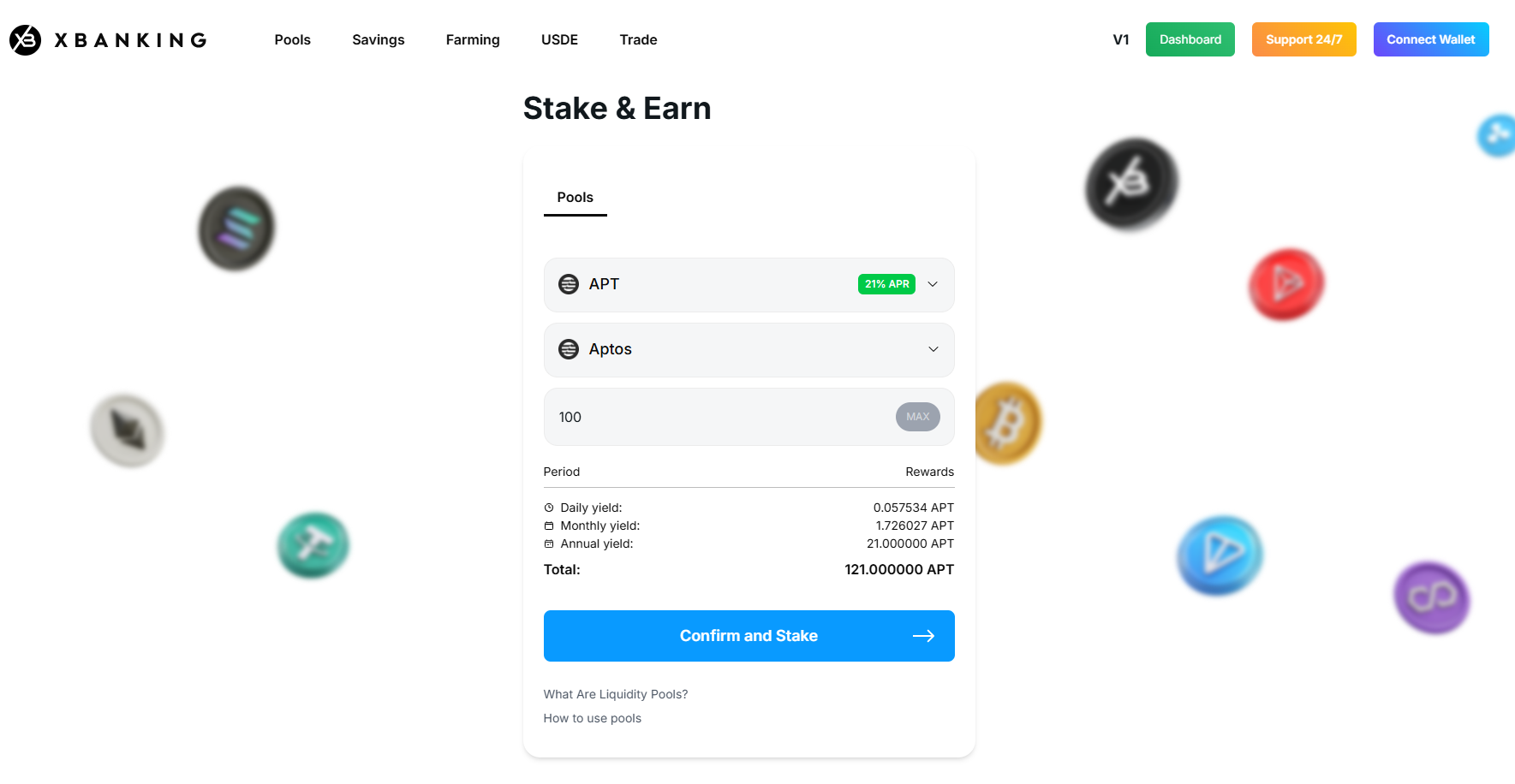Open What Are Liquidity Pools link

coord(615,694)
